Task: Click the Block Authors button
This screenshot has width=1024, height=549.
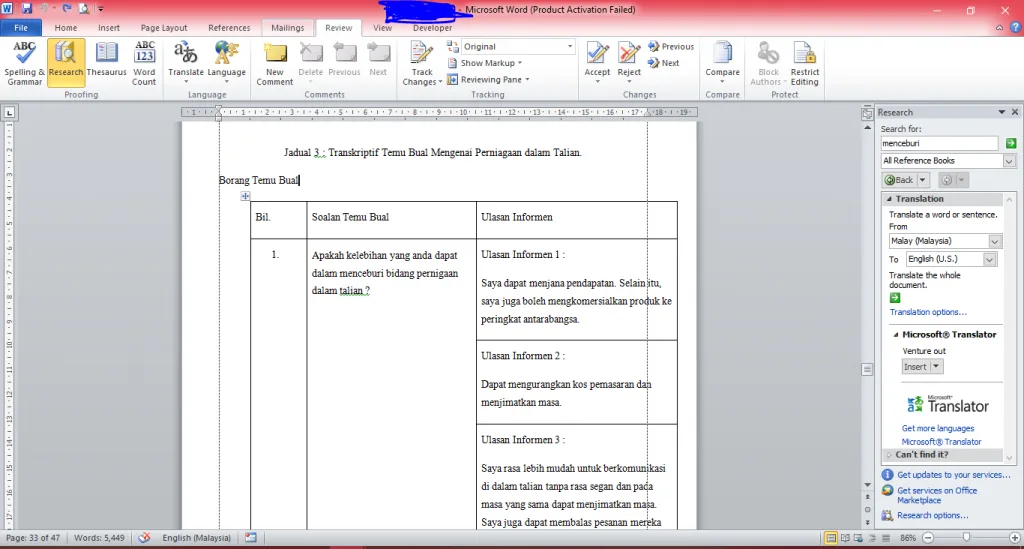Action: pos(768,63)
